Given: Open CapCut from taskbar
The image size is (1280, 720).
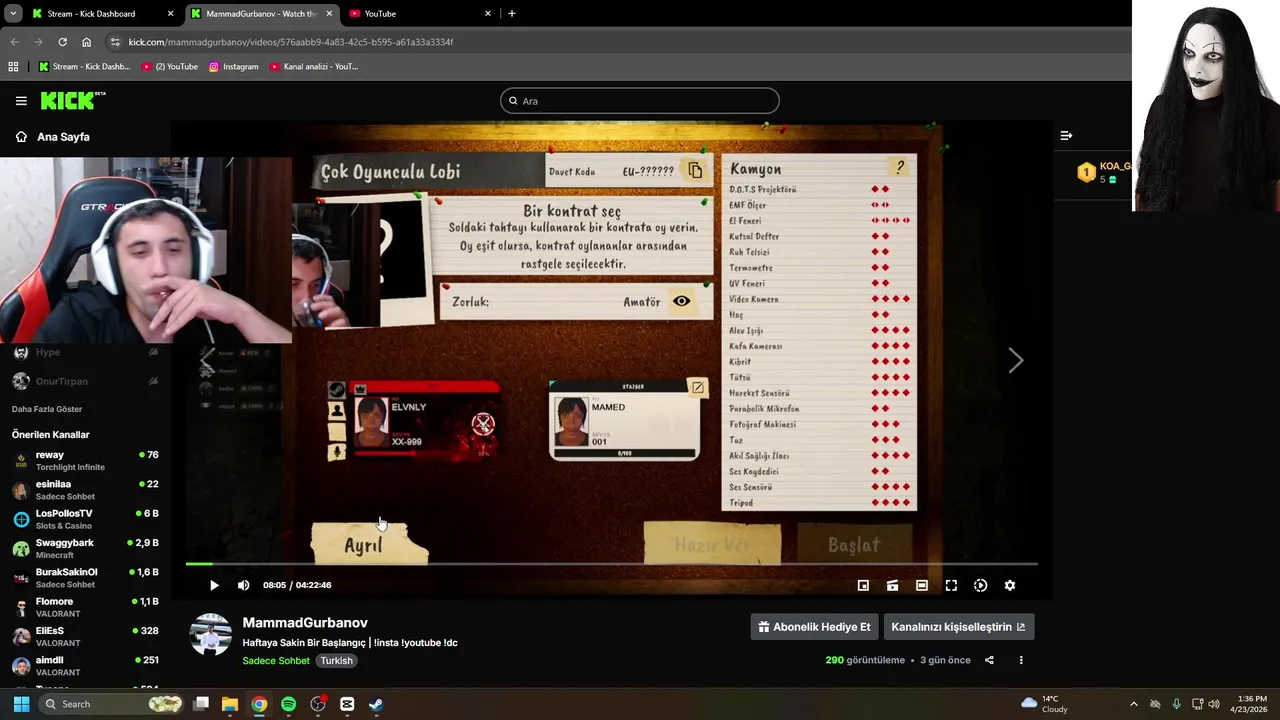Looking at the screenshot, I should [x=347, y=704].
